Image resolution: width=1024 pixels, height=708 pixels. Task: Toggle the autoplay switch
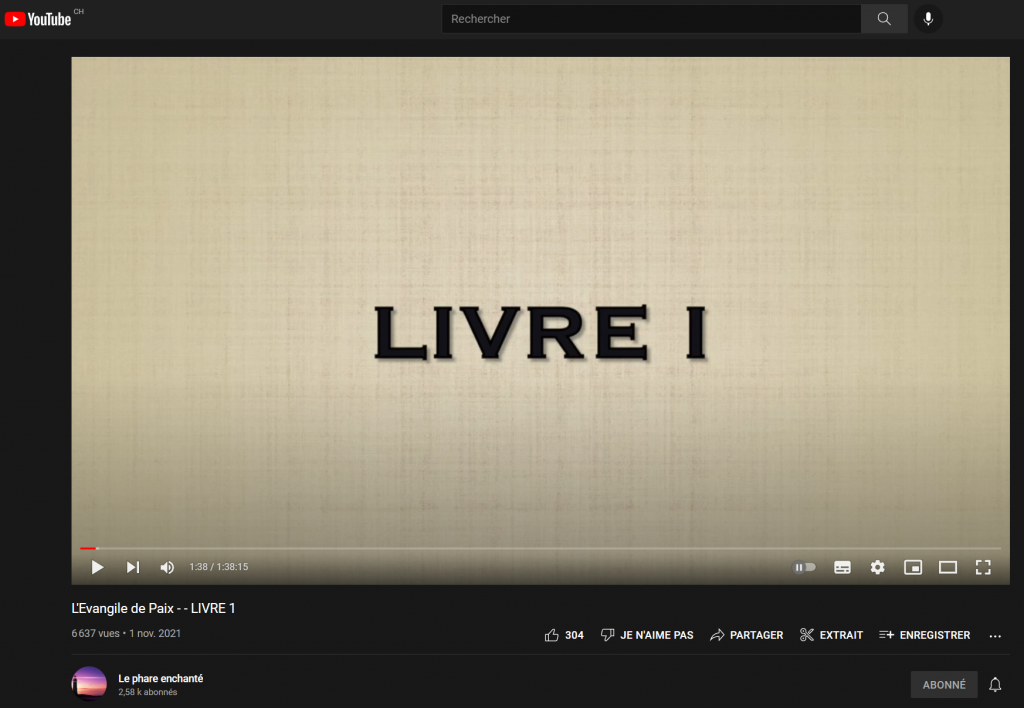[805, 567]
